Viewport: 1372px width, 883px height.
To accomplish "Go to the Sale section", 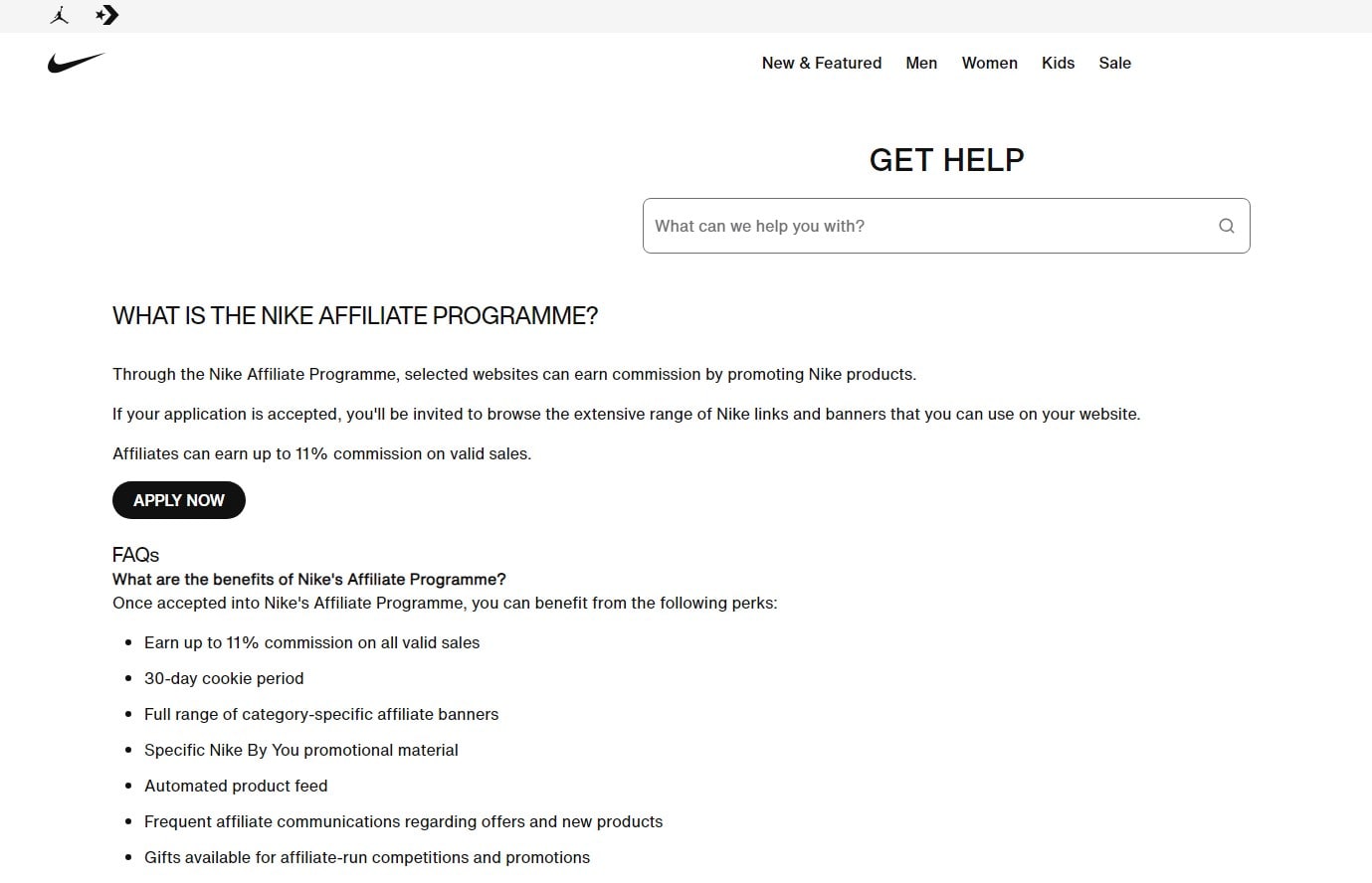I will [1114, 63].
